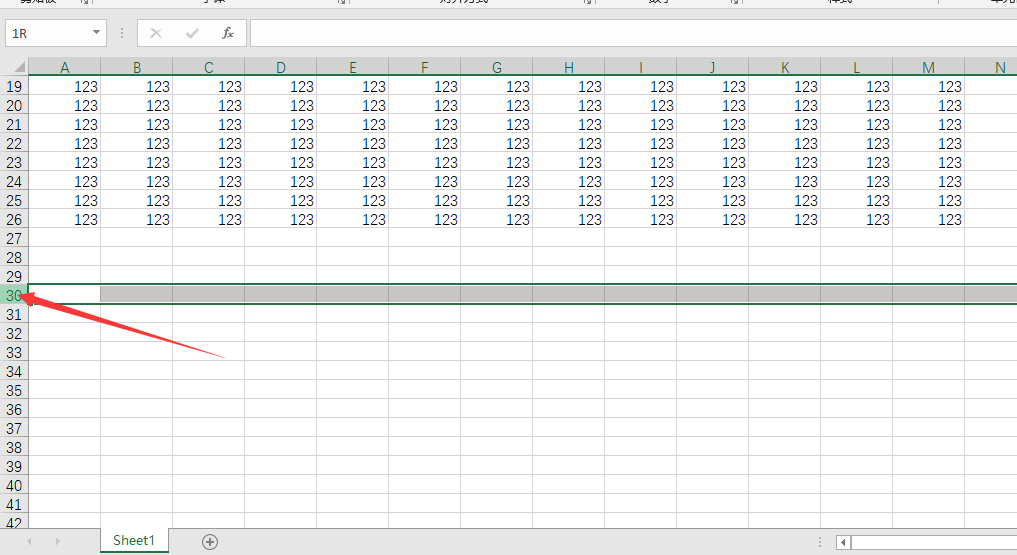1017x555 pixels.
Task: Click the next sheet navigation arrow
Action: click(58, 541)
